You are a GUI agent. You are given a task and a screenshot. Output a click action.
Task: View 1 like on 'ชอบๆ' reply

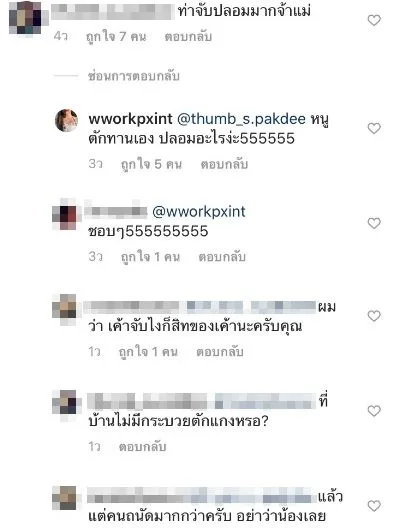pyautogui.click(x=150, y=257)
